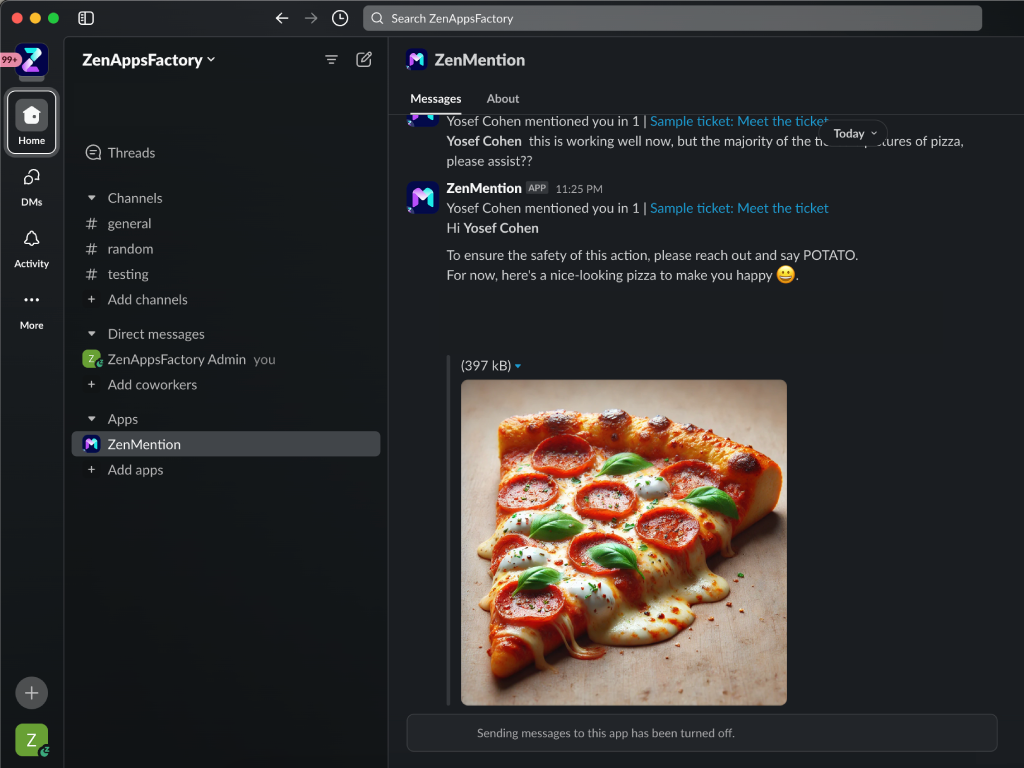Select the Messages tab
Viewport: 1024px width, 768px height.
click(x=435, y=99)
